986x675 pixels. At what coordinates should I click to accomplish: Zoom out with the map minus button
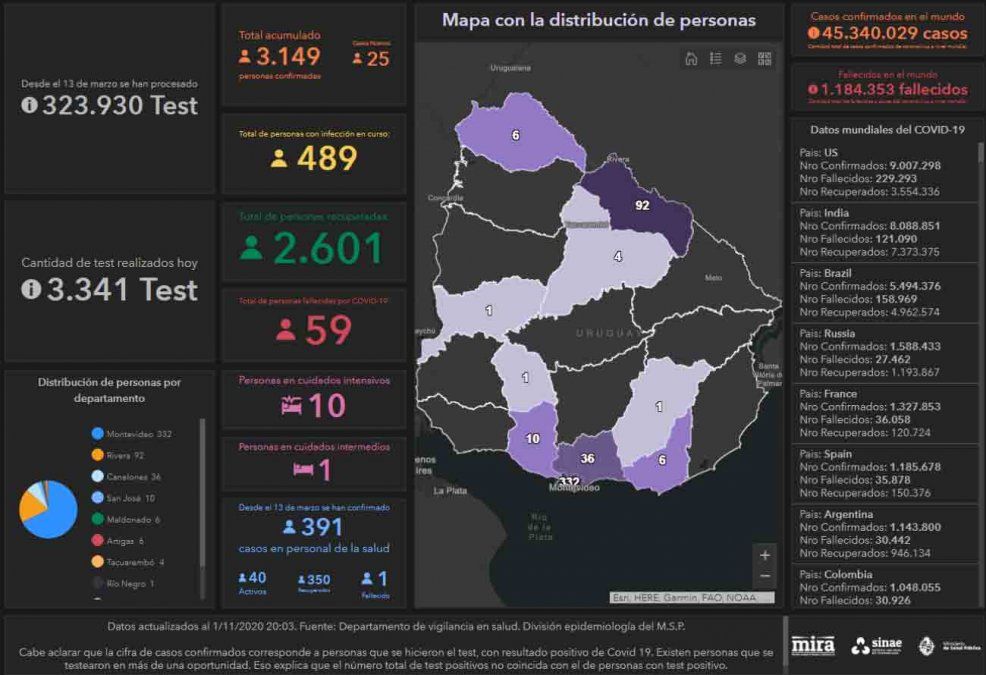click(x=765, y=577)
